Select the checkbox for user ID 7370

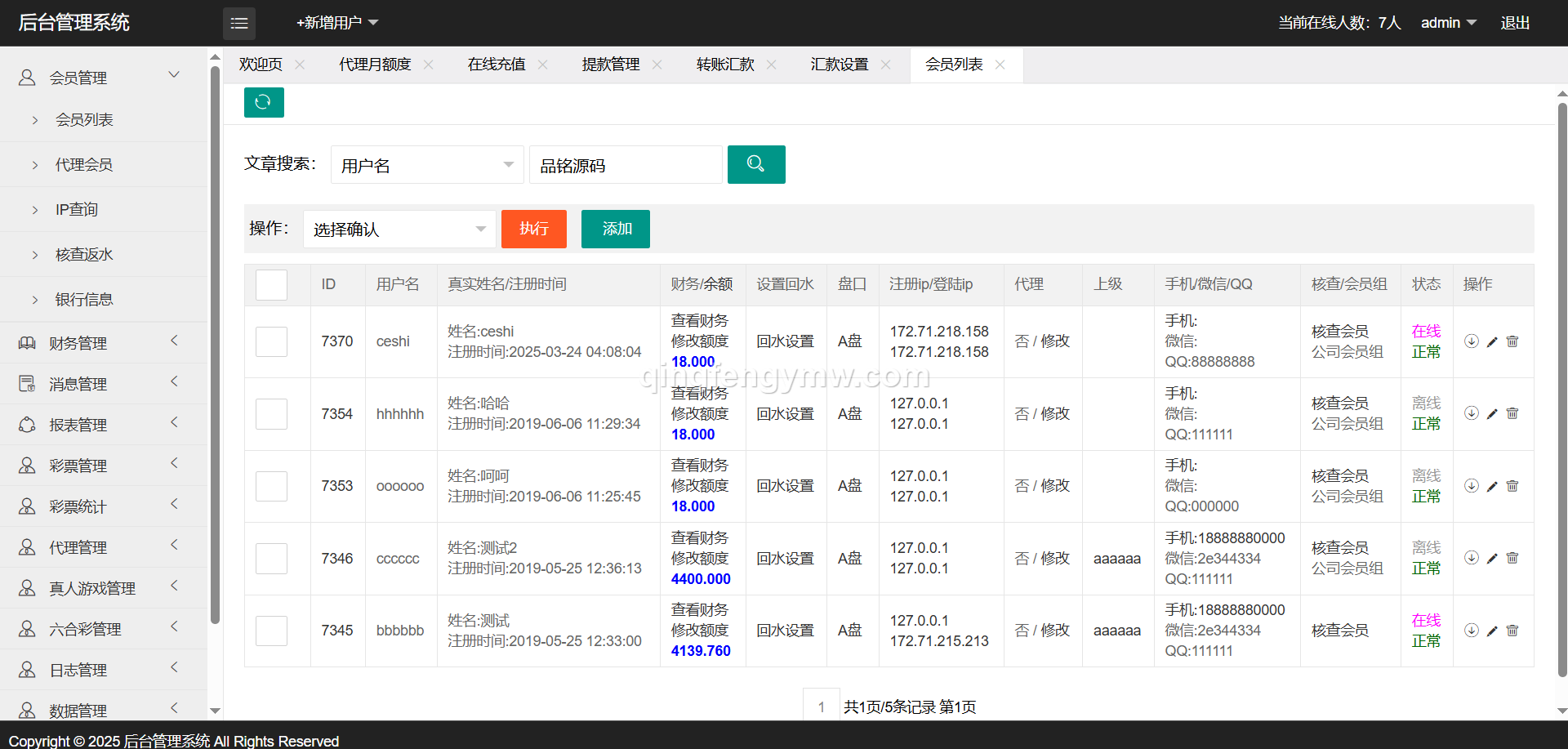coord(271,341)
